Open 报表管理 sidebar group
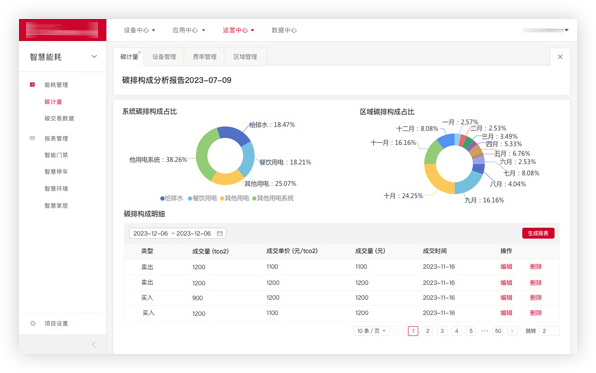This screenshot has height=373, width=596. (x=56, y=138)
